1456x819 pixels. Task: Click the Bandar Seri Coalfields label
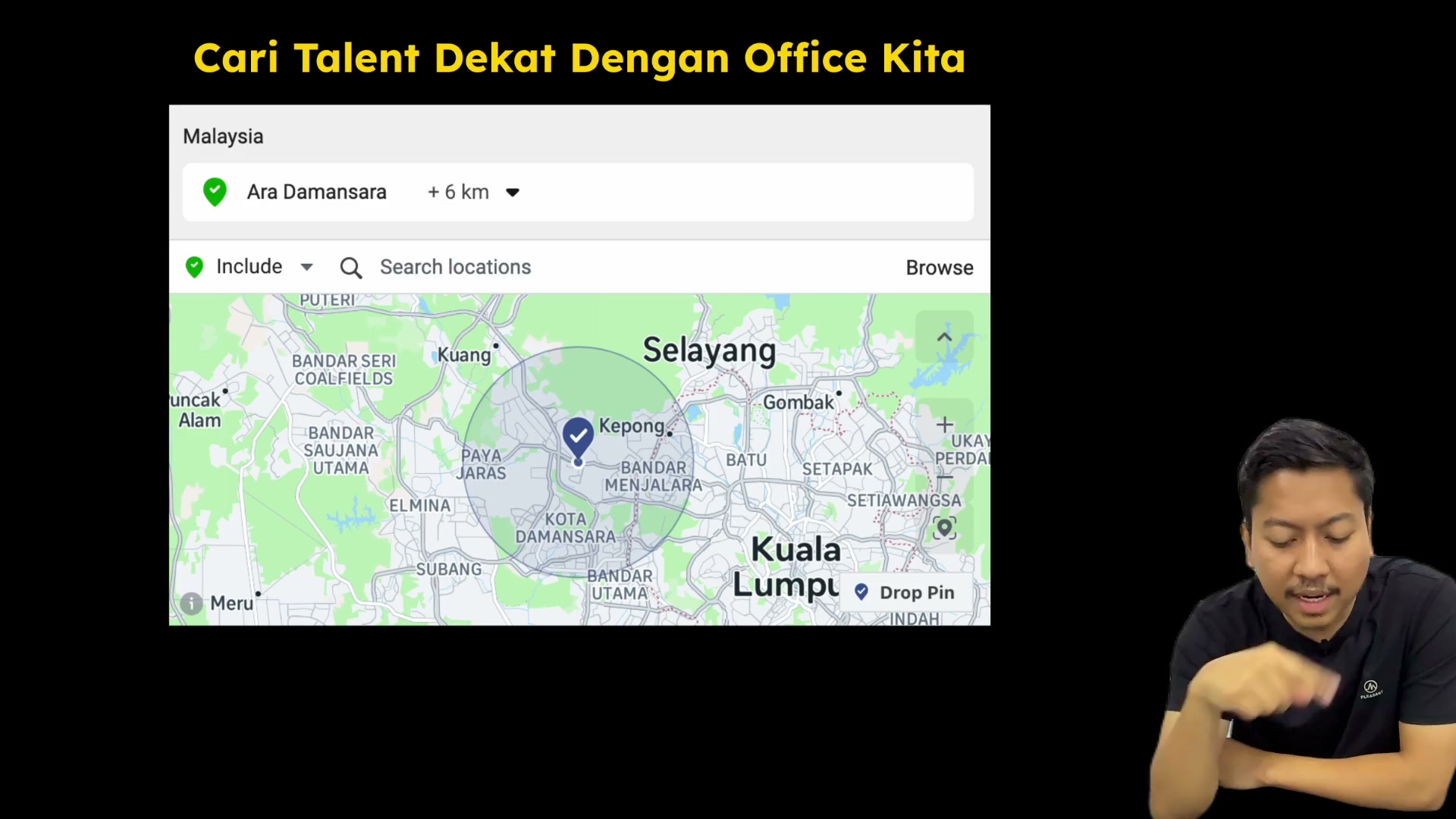coord(344,370)
